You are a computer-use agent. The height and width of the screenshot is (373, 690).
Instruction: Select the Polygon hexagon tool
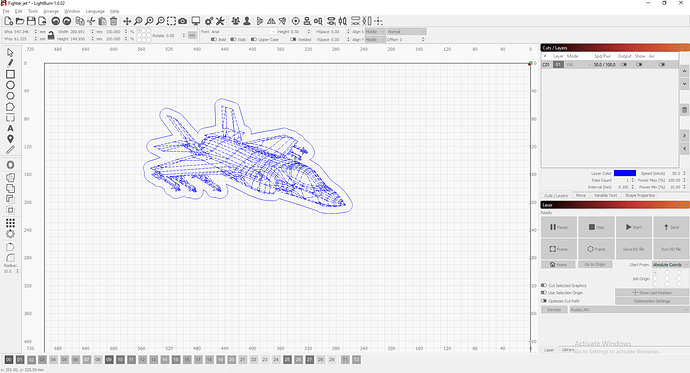coord(10,96)
